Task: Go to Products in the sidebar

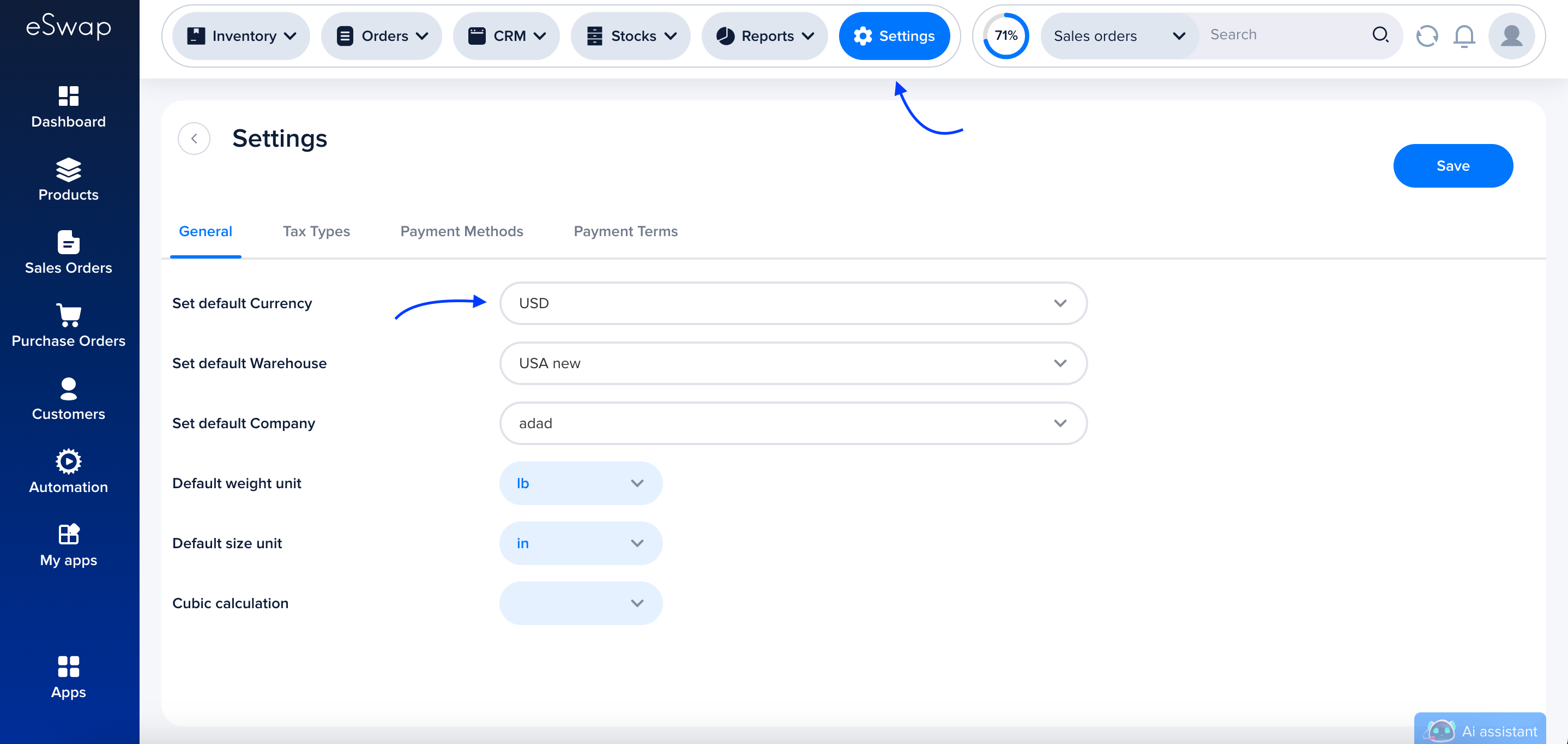Action: click(x=68, y=180)
